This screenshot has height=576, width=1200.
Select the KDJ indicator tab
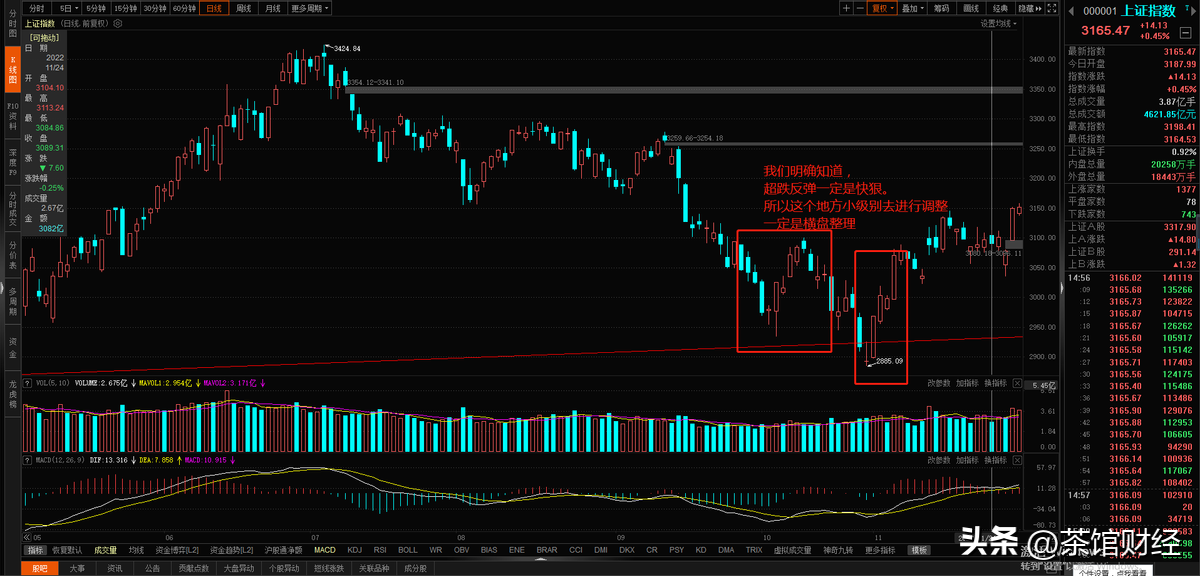(354, 550)
